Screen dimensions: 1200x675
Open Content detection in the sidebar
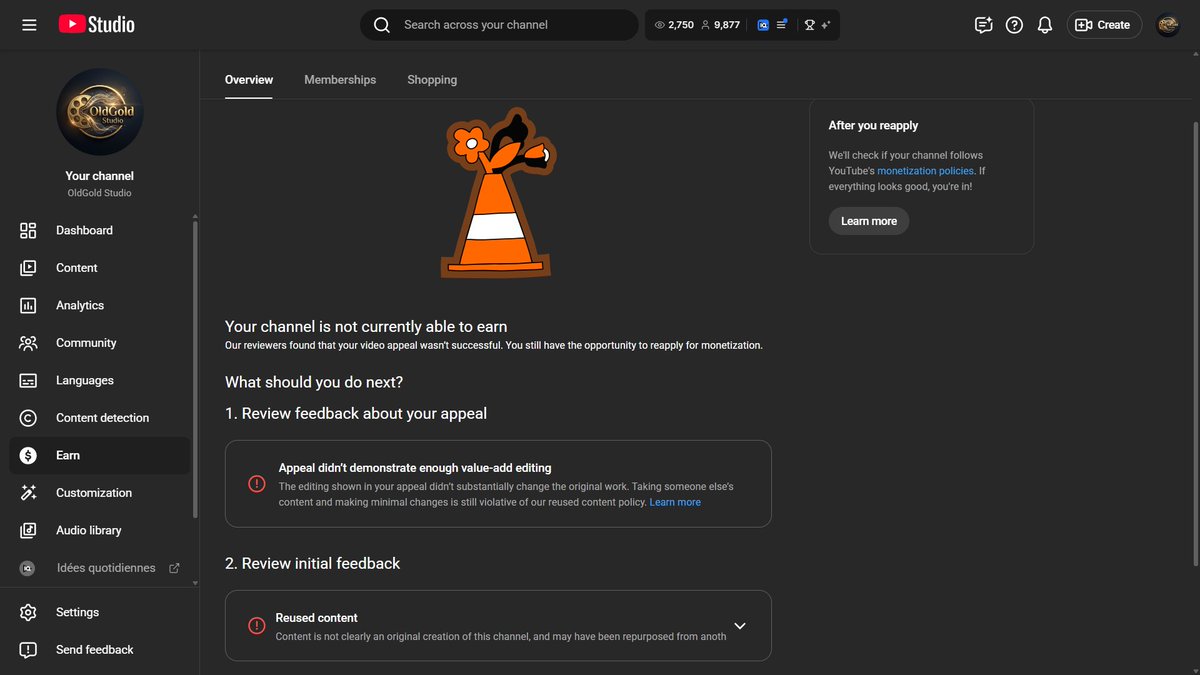99,418
